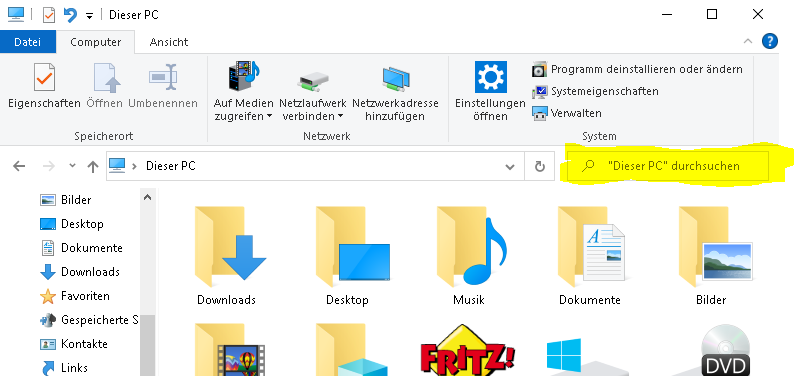Select Bilder in the navigation pane
Image resolution: width=794 pixels, height=376 pixels.
click(66, 200)
